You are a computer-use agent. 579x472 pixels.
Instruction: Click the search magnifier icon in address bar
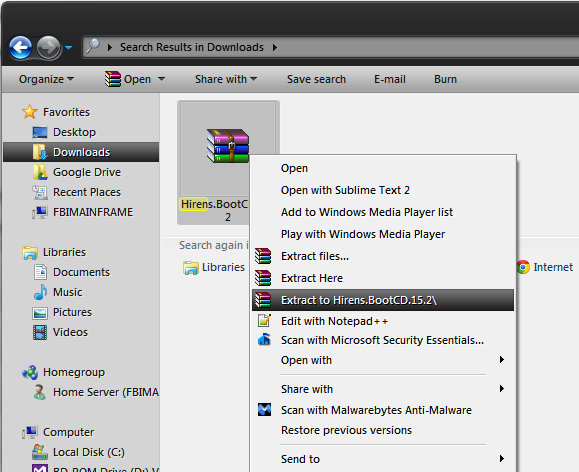[92, 46]
